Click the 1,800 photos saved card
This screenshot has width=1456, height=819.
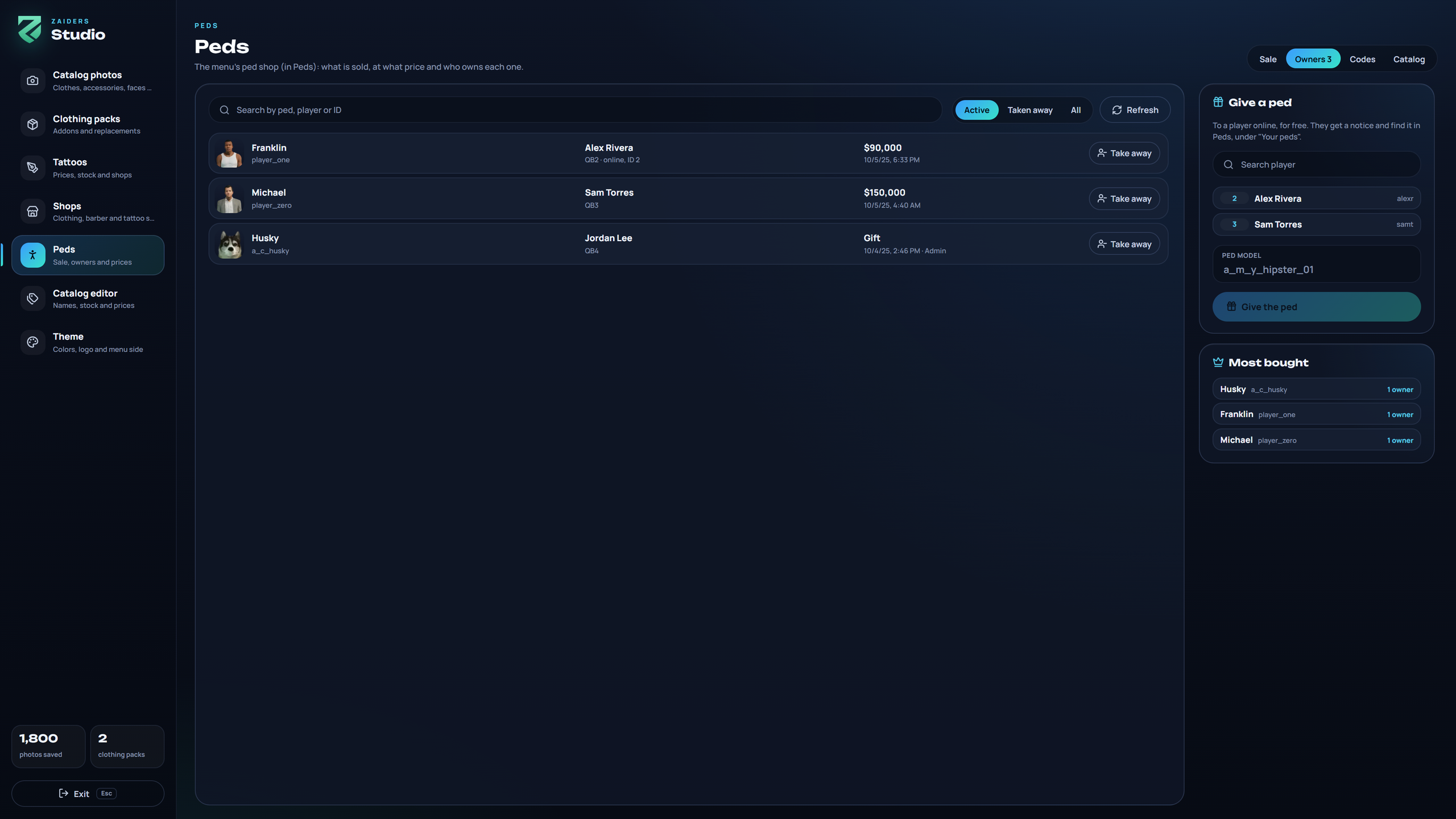click(x=48, y=746)
